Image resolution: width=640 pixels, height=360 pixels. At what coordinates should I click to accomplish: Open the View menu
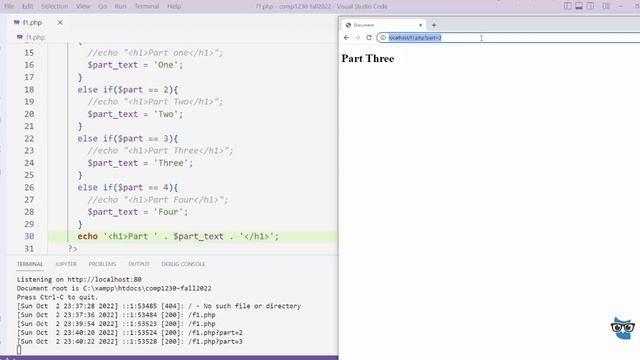pyautogui.click(x=83, y=7)
